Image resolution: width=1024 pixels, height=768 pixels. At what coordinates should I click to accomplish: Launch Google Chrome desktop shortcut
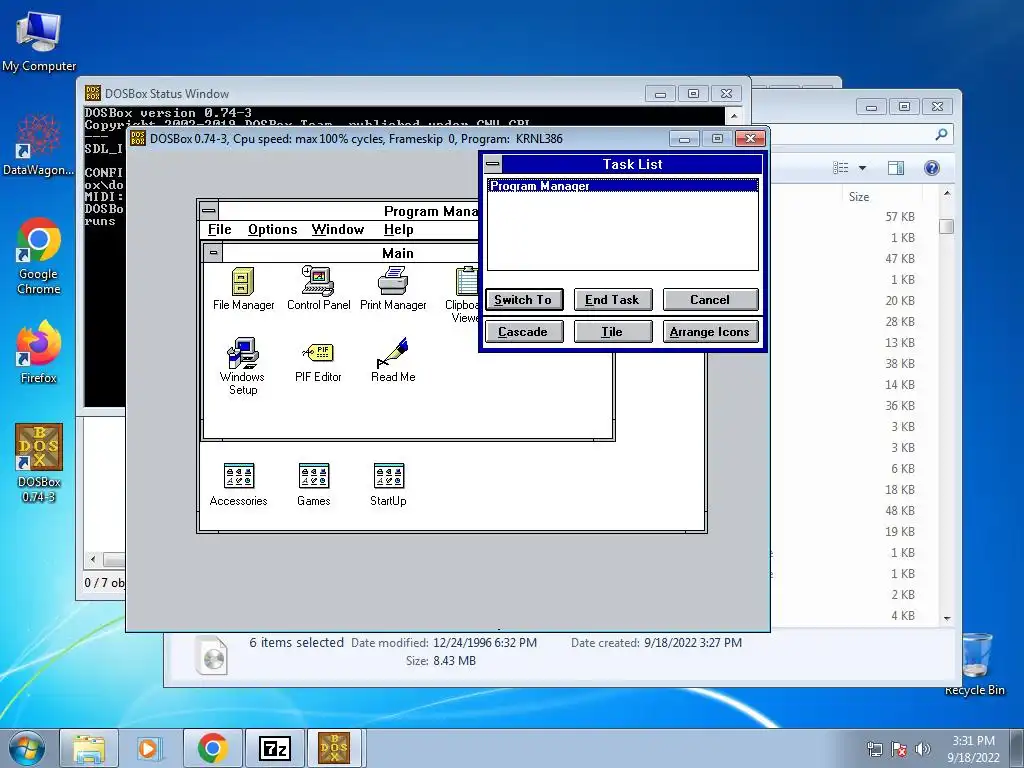[x=39, y=256]
